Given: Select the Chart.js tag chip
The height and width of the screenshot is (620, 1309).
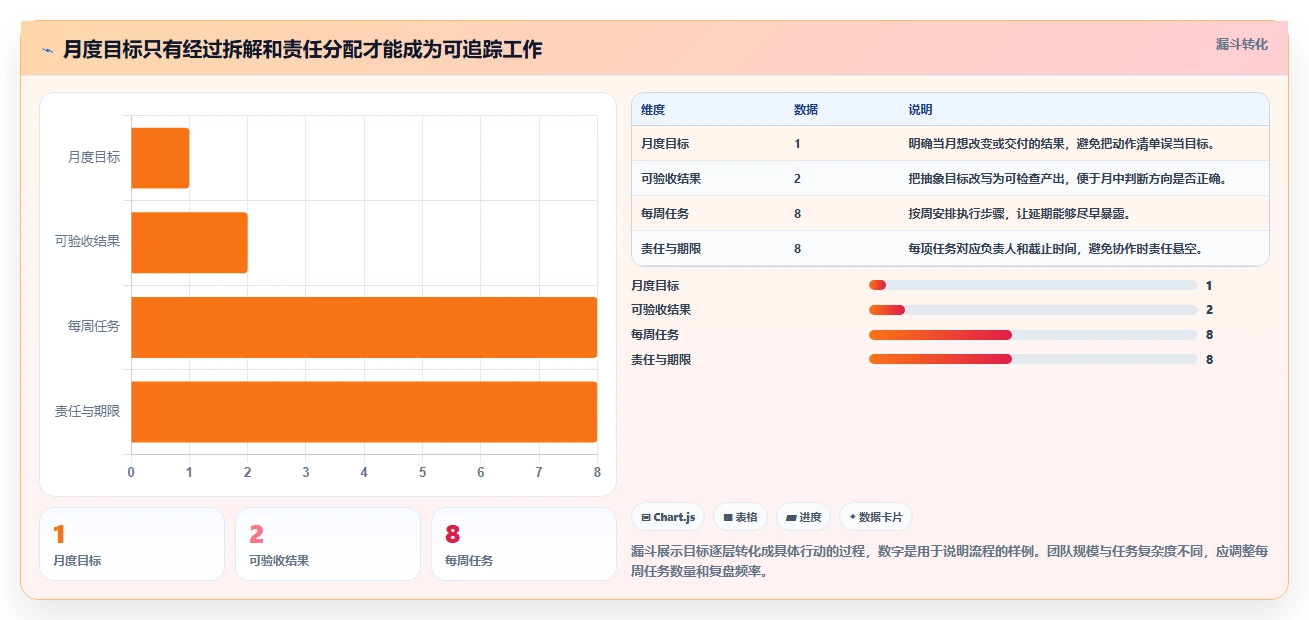Looking at the screenshot, I should point(667,517).
